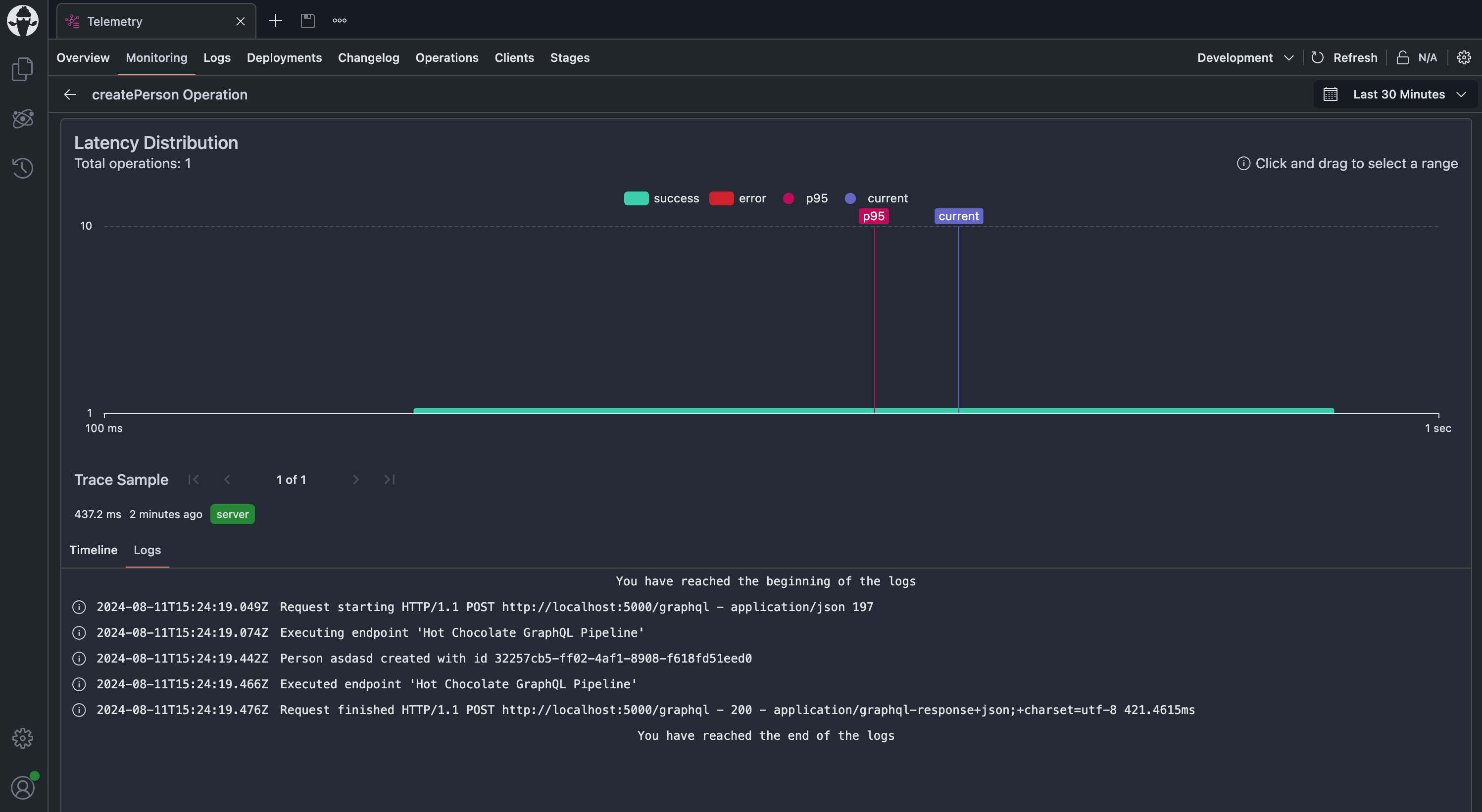Click the createPerson Operation title
The image size is (1482, 812).
click(170, 95)
